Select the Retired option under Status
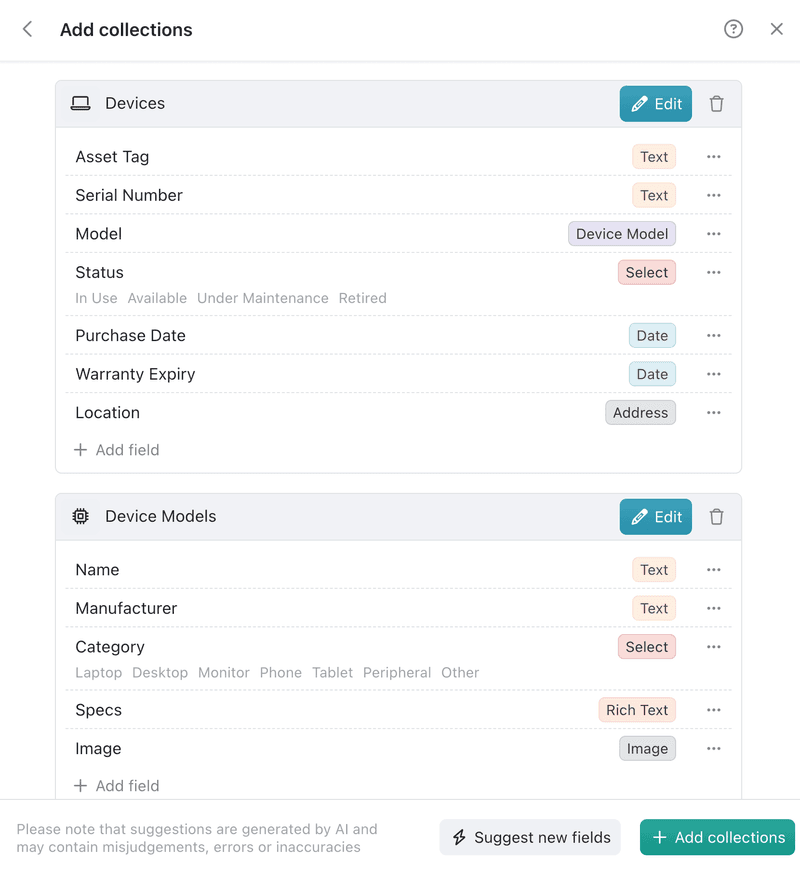 pos(362,298)
